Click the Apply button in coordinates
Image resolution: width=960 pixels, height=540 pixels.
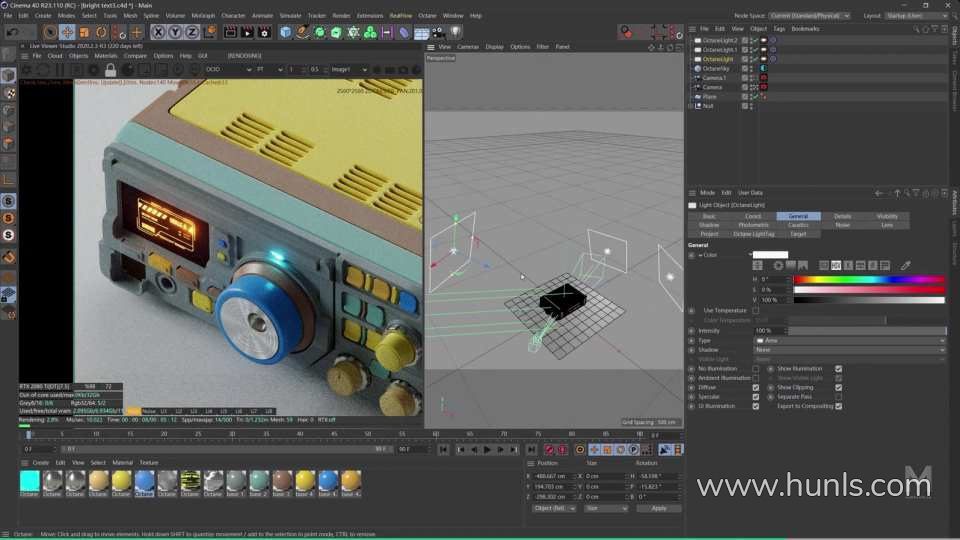pos(658,508)
